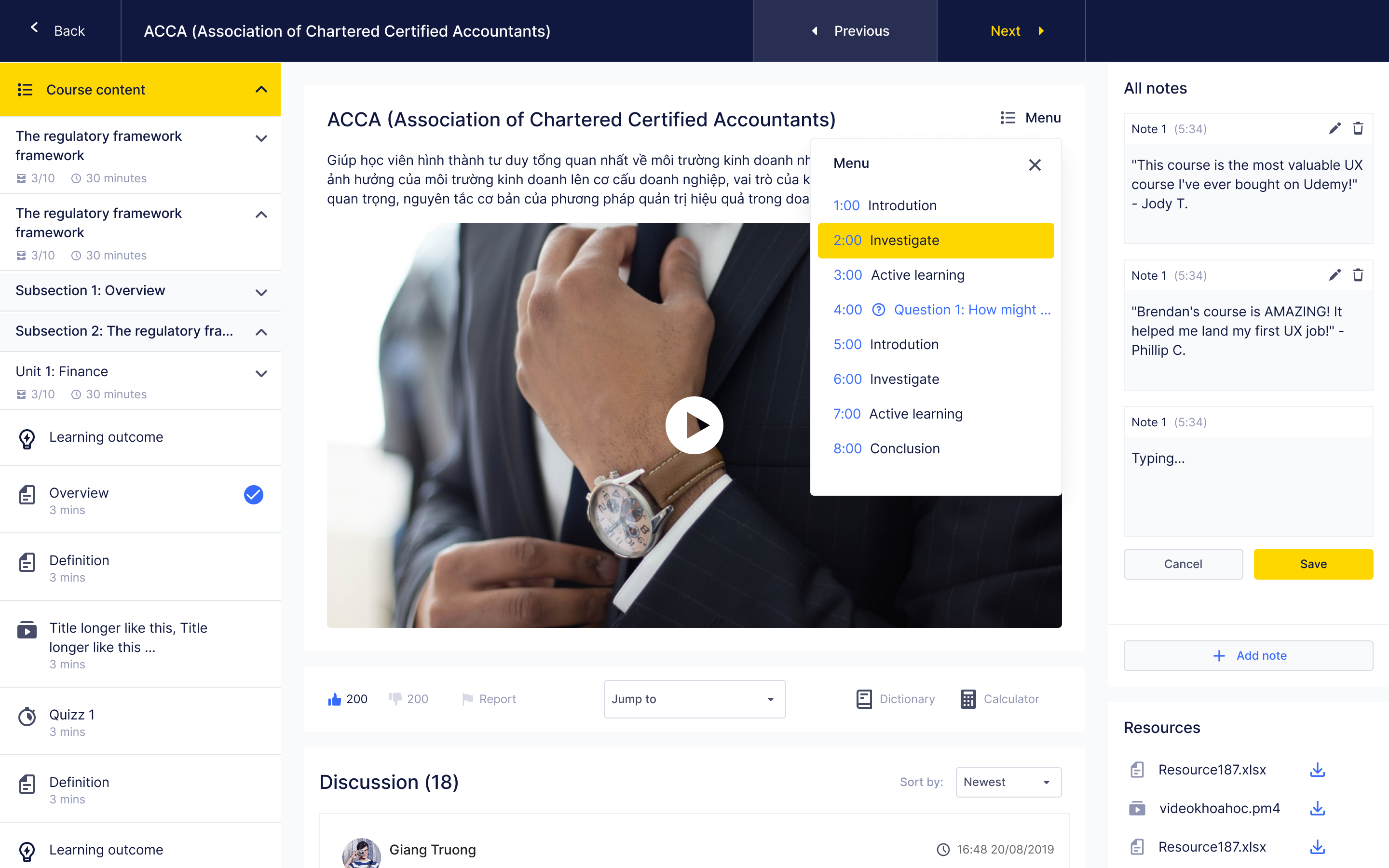Save the typed note
Screen dimensions: 1389x868
(x=1313, y=564)
